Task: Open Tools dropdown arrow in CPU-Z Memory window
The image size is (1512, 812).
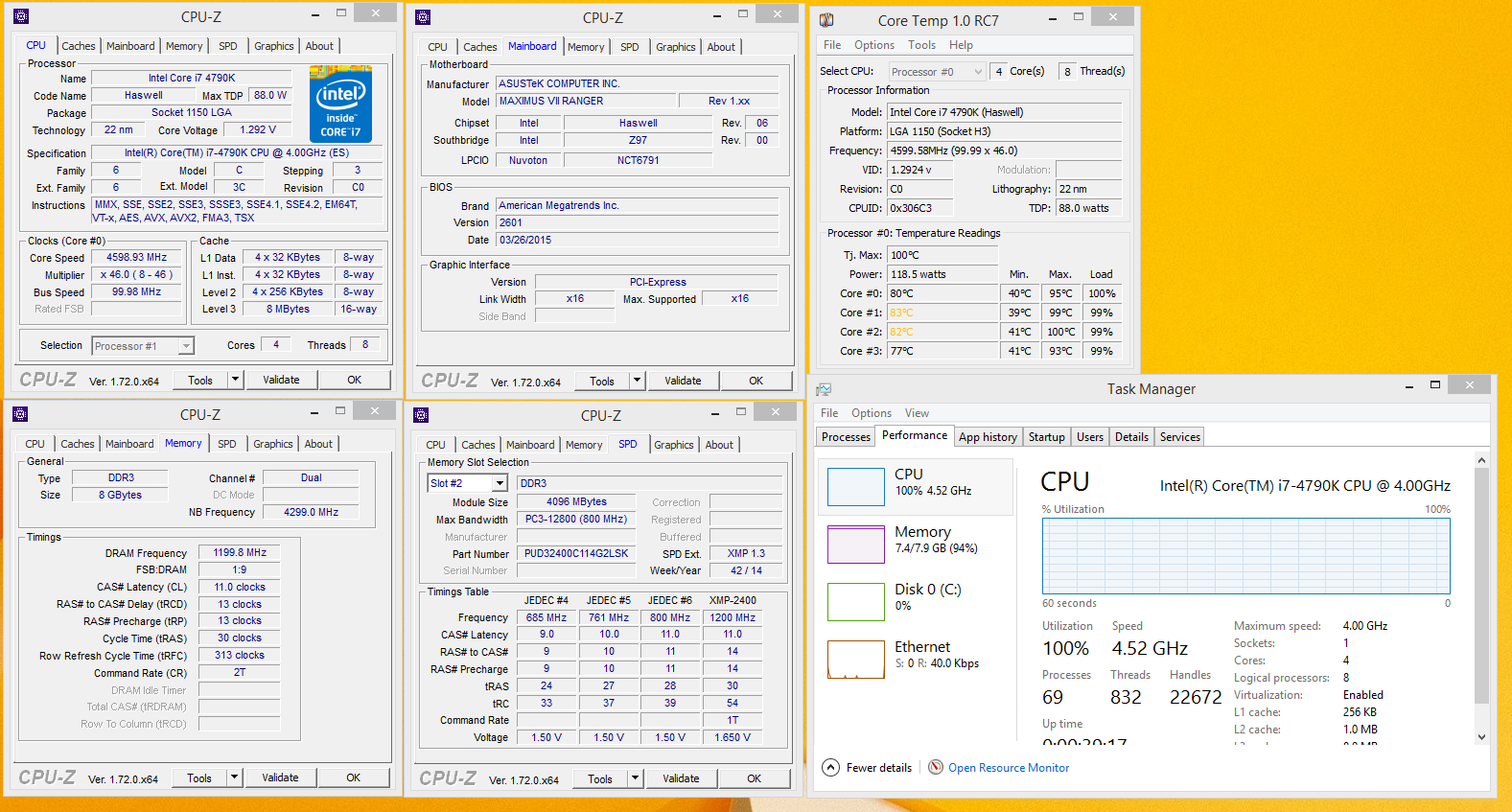Action: click(234, 777)
